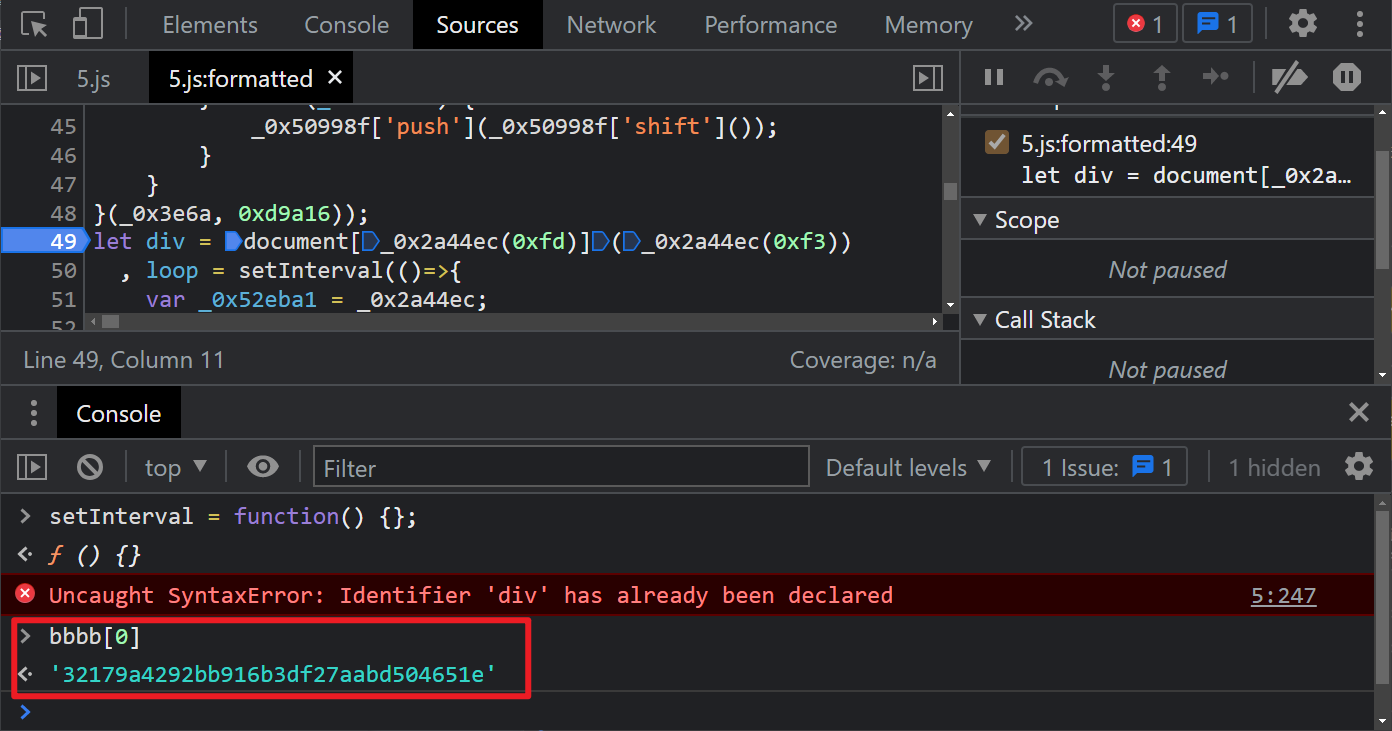The width and height of the screenshot is (1392, 731).
Task: Open the issues count badge in top bar
Action: click(x=1217, y=24)
